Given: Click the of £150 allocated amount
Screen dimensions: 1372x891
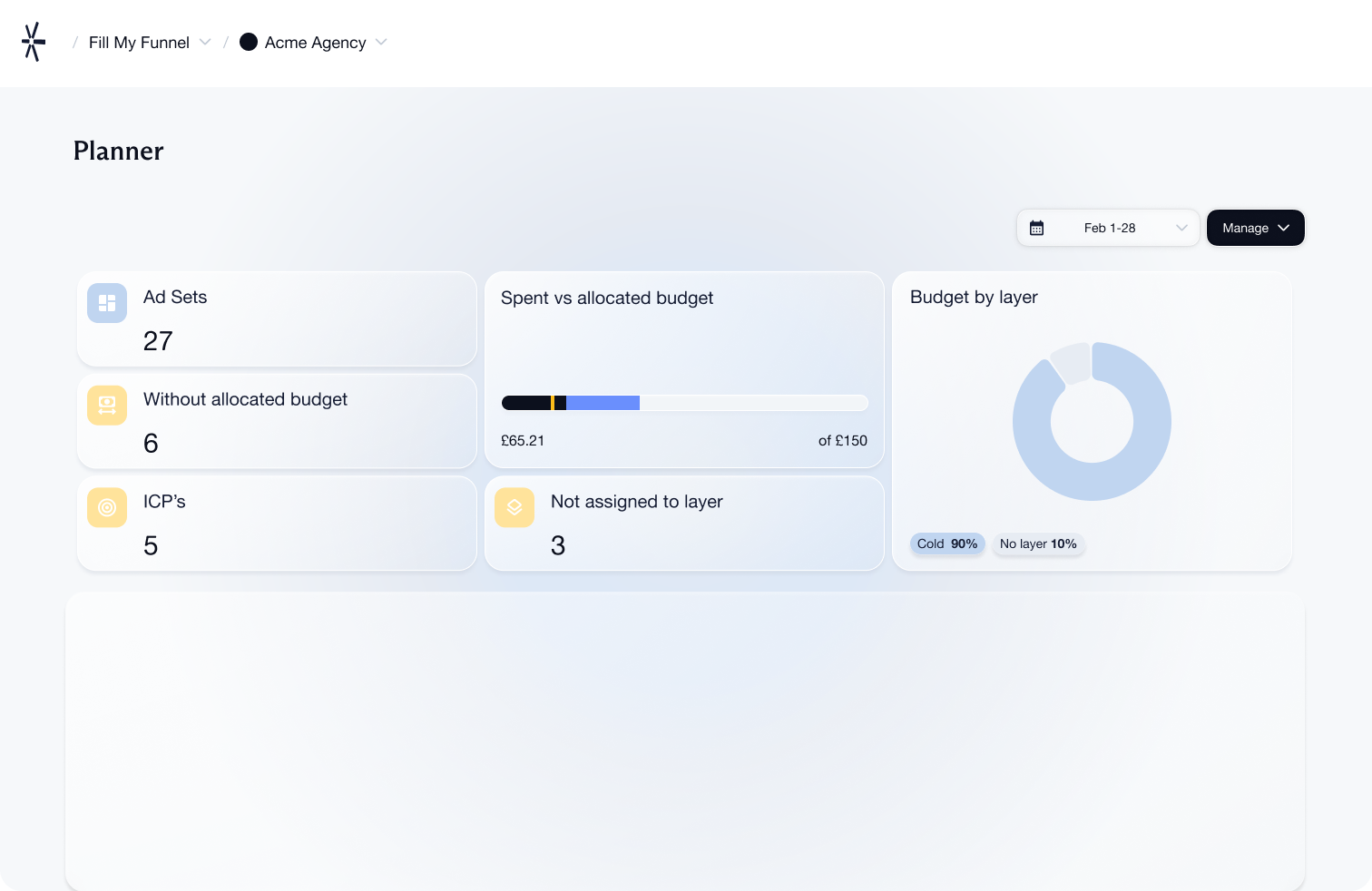Looking at the screenshot, I should point(843,441).
